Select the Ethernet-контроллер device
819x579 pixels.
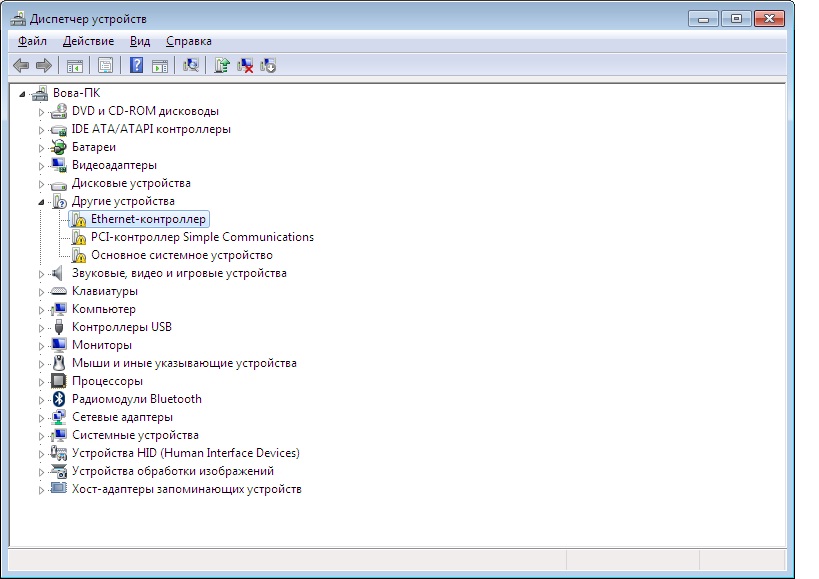[x=148, y=219]
